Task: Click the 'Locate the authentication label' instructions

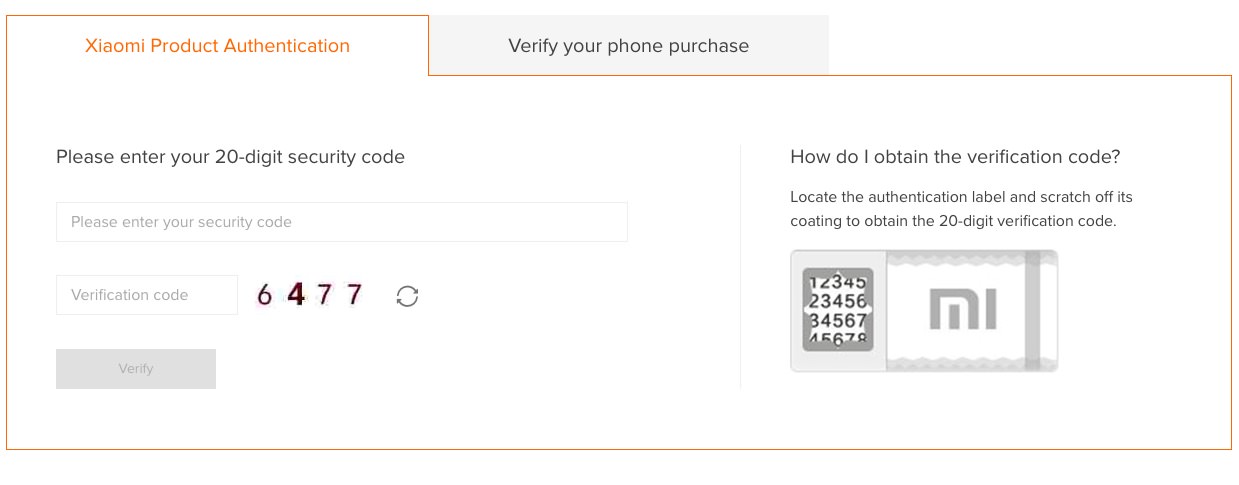Action: pos(961,209)
